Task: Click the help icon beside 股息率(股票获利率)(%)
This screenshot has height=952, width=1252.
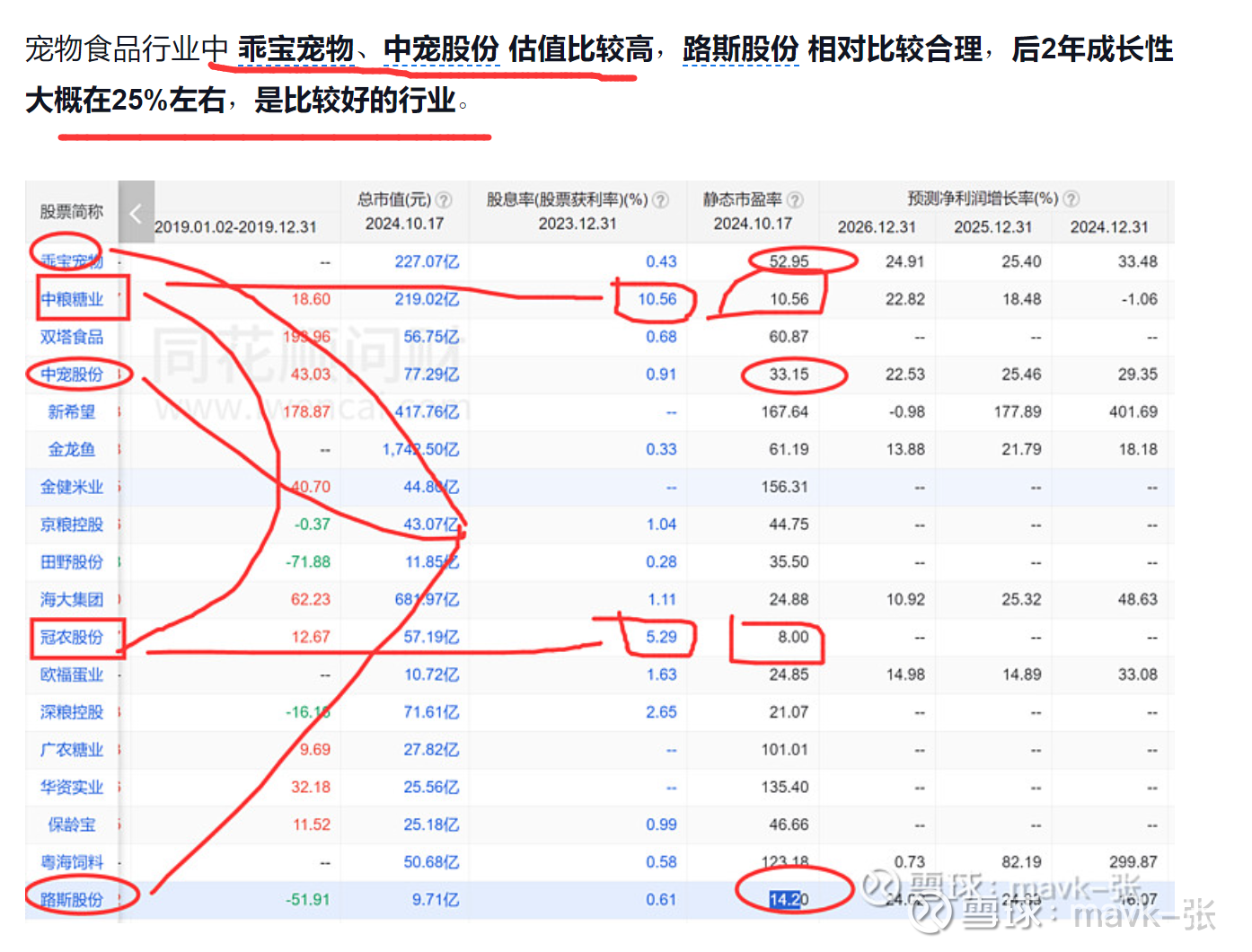Action: (x=660, y=199)
